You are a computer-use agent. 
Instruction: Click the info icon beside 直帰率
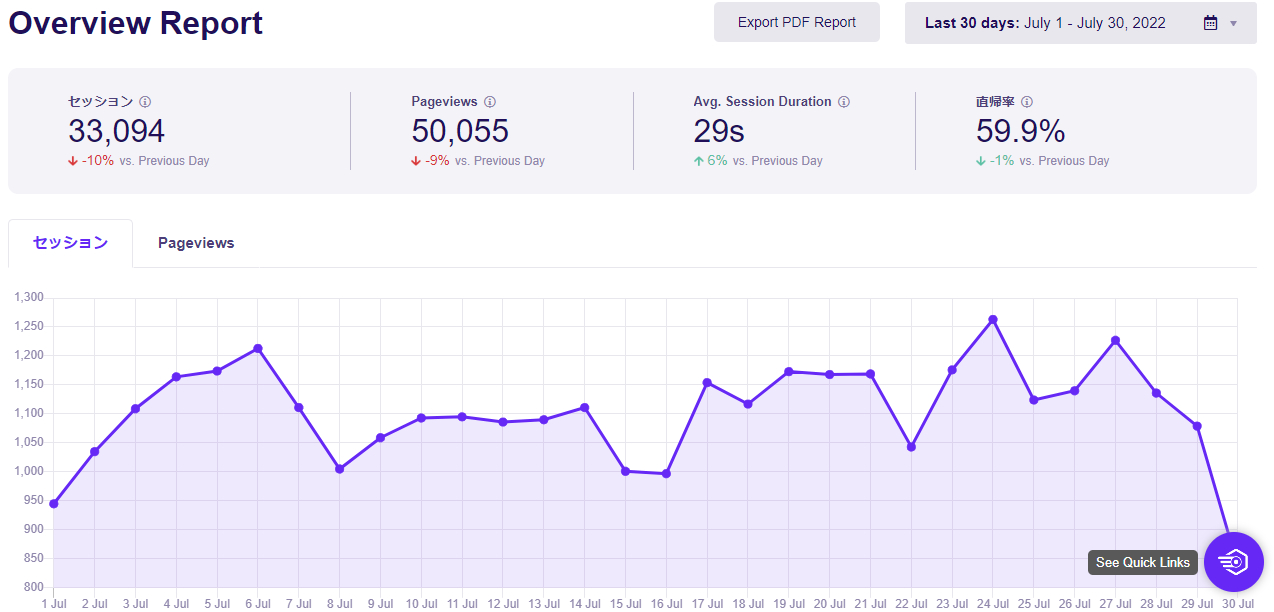click(1027, 102)
